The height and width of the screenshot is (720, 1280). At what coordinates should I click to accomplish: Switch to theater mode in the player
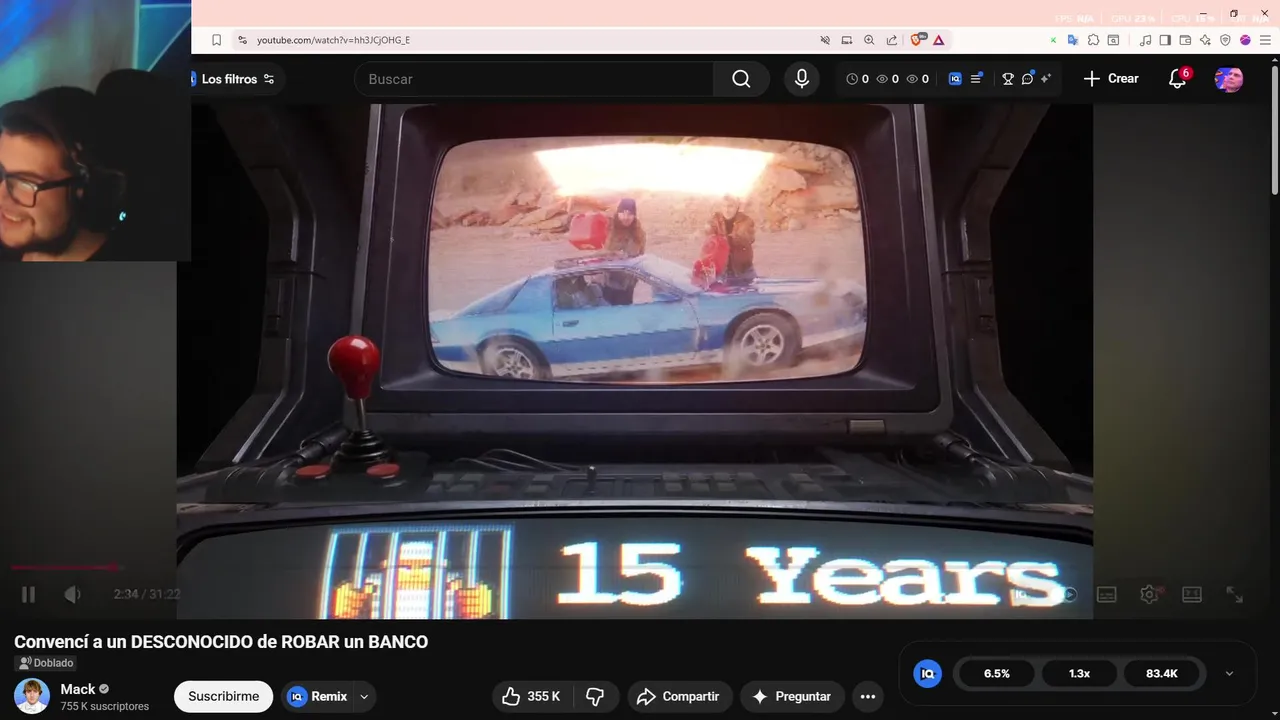(1192, 594)
